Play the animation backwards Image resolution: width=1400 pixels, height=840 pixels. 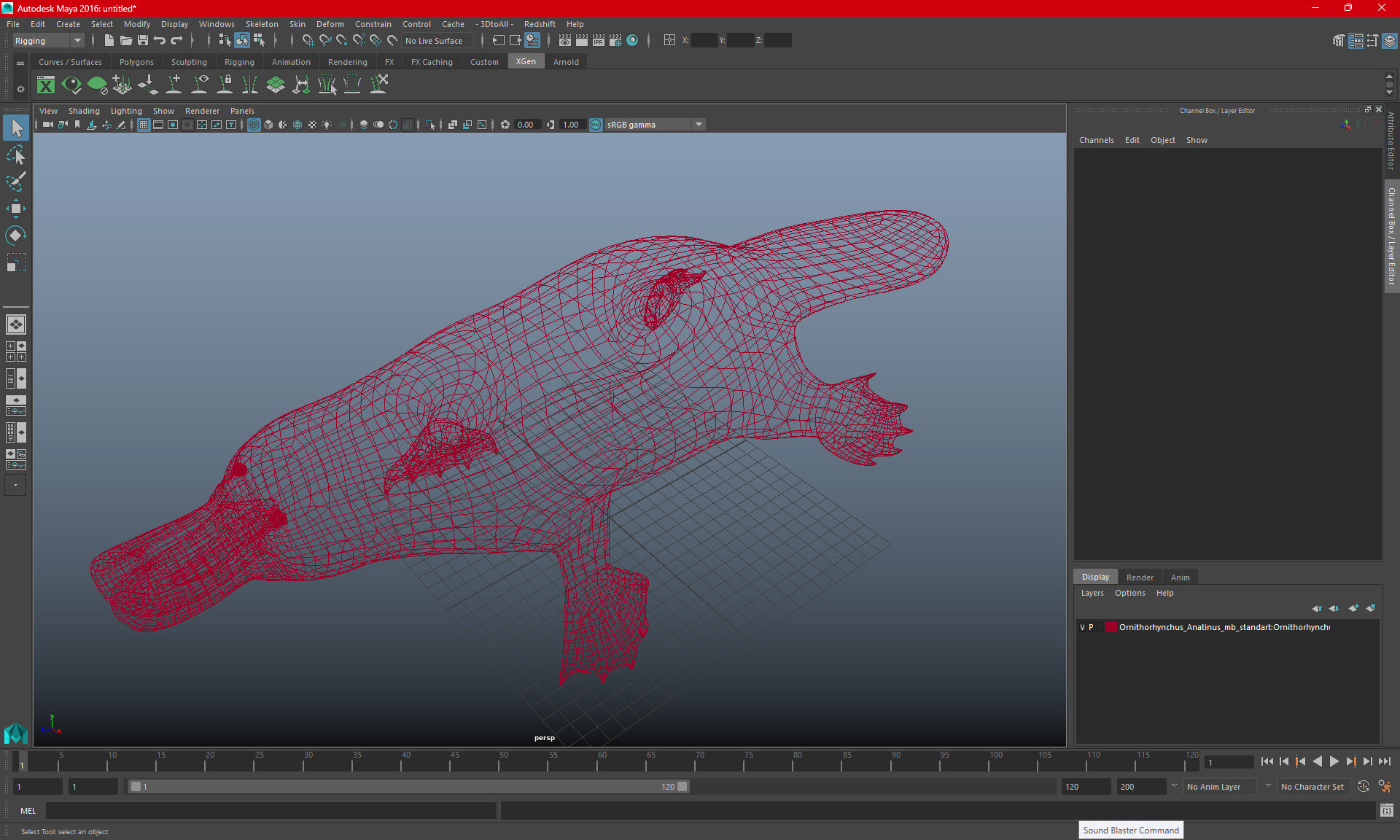[1317, 761]
